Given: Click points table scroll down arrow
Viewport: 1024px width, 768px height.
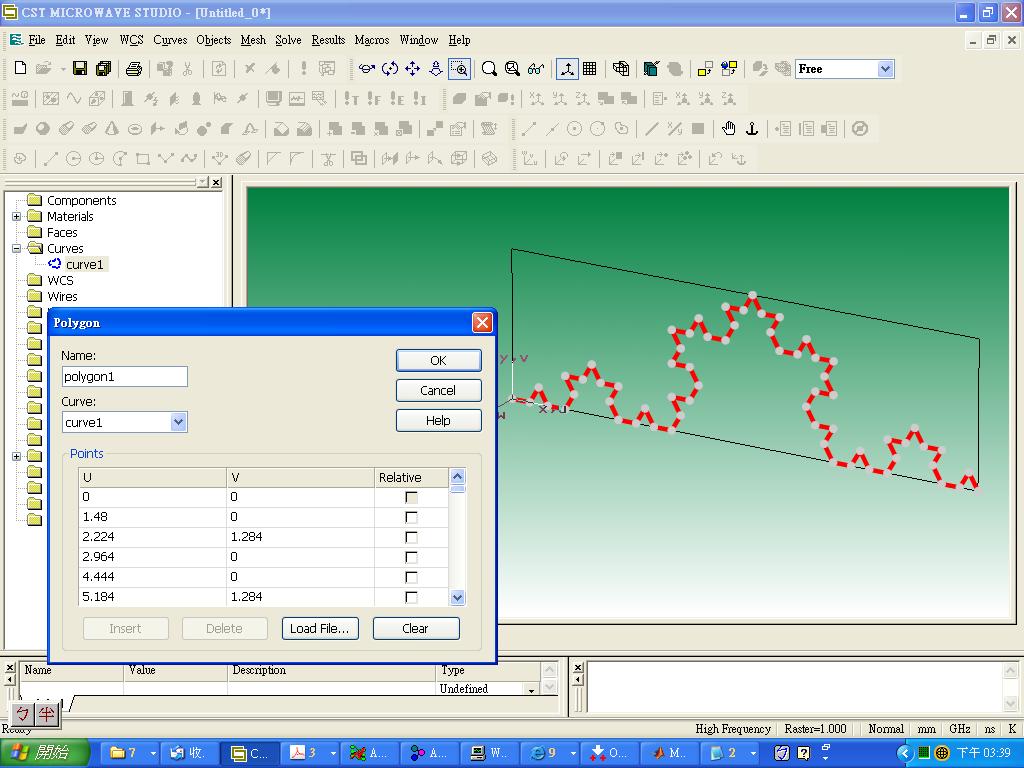Looking at the screenshot, I should pyautogui.click(x=457, y=597).
